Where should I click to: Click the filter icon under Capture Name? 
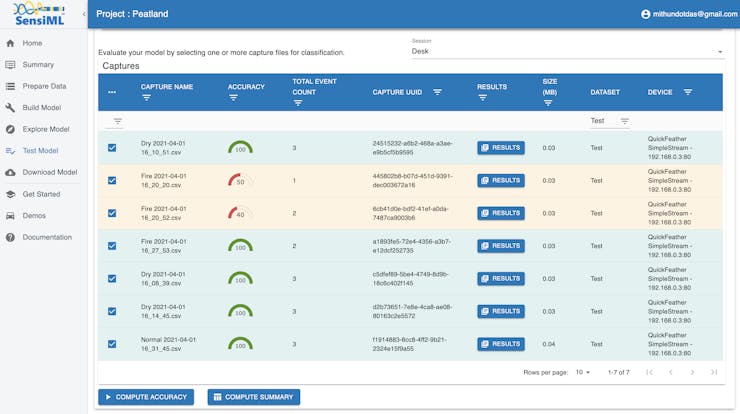point(147,98)
